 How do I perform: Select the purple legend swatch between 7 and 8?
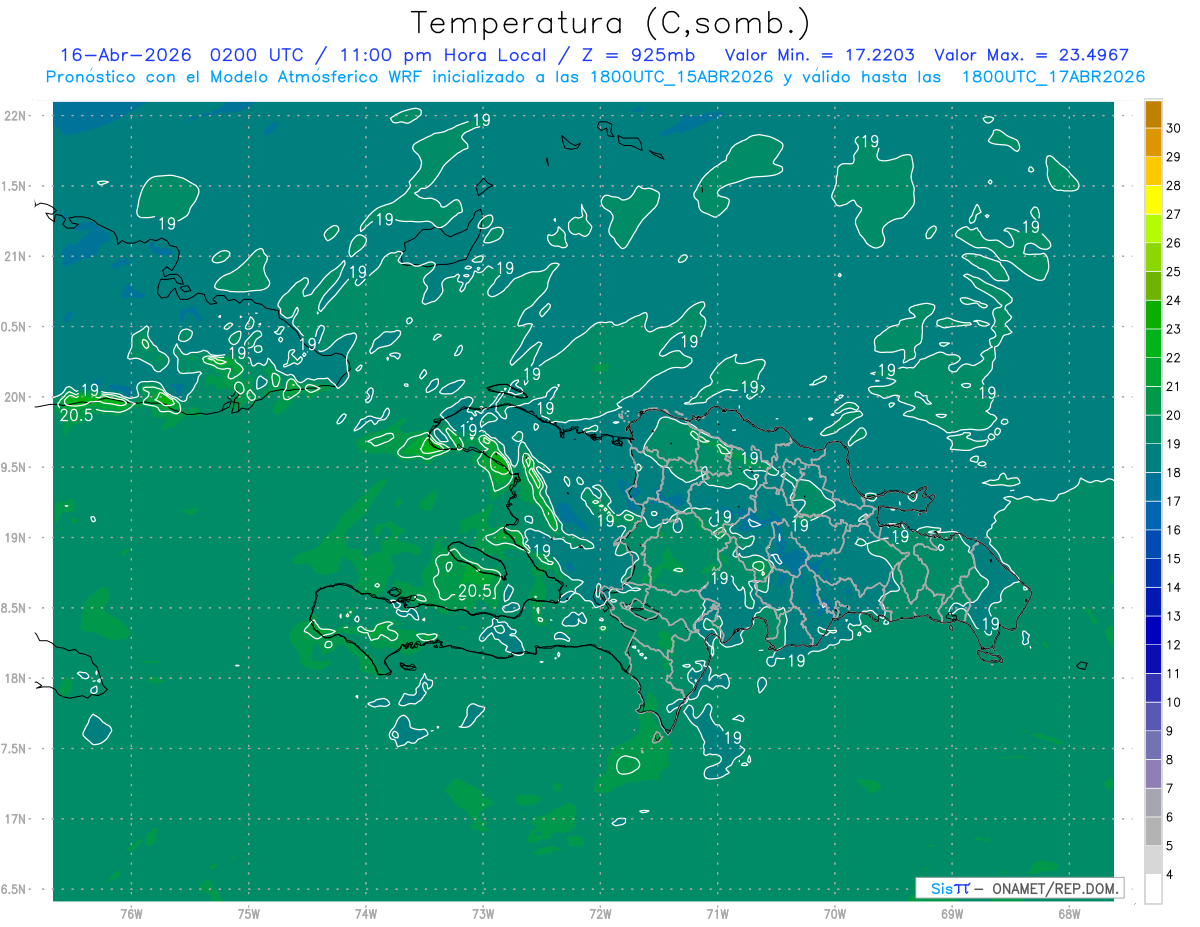click(x=1153, y=774)
